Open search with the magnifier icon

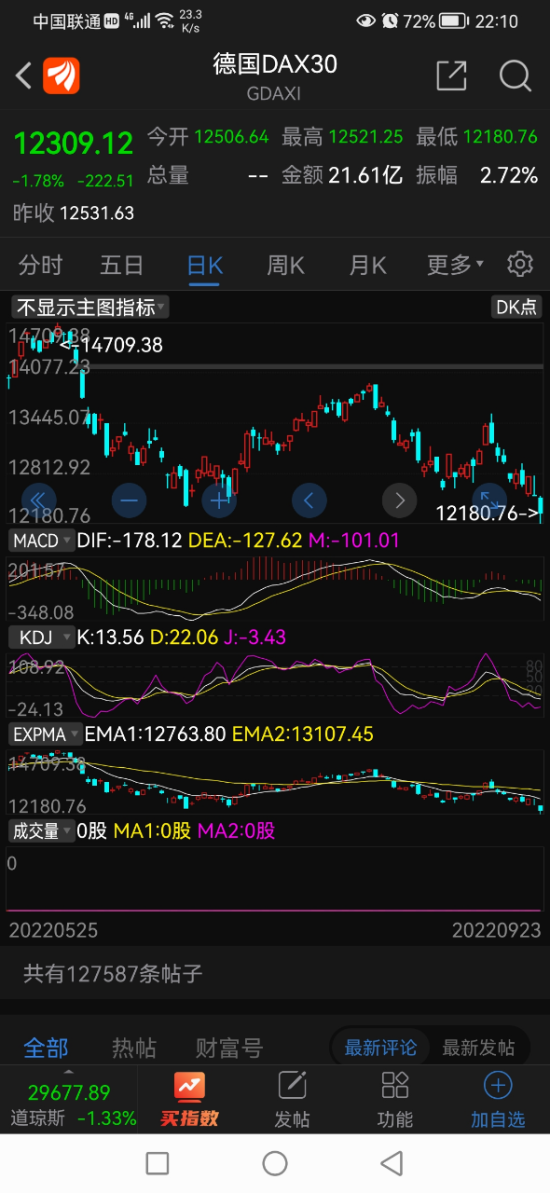pyautogui.click(x=515, y=76)
